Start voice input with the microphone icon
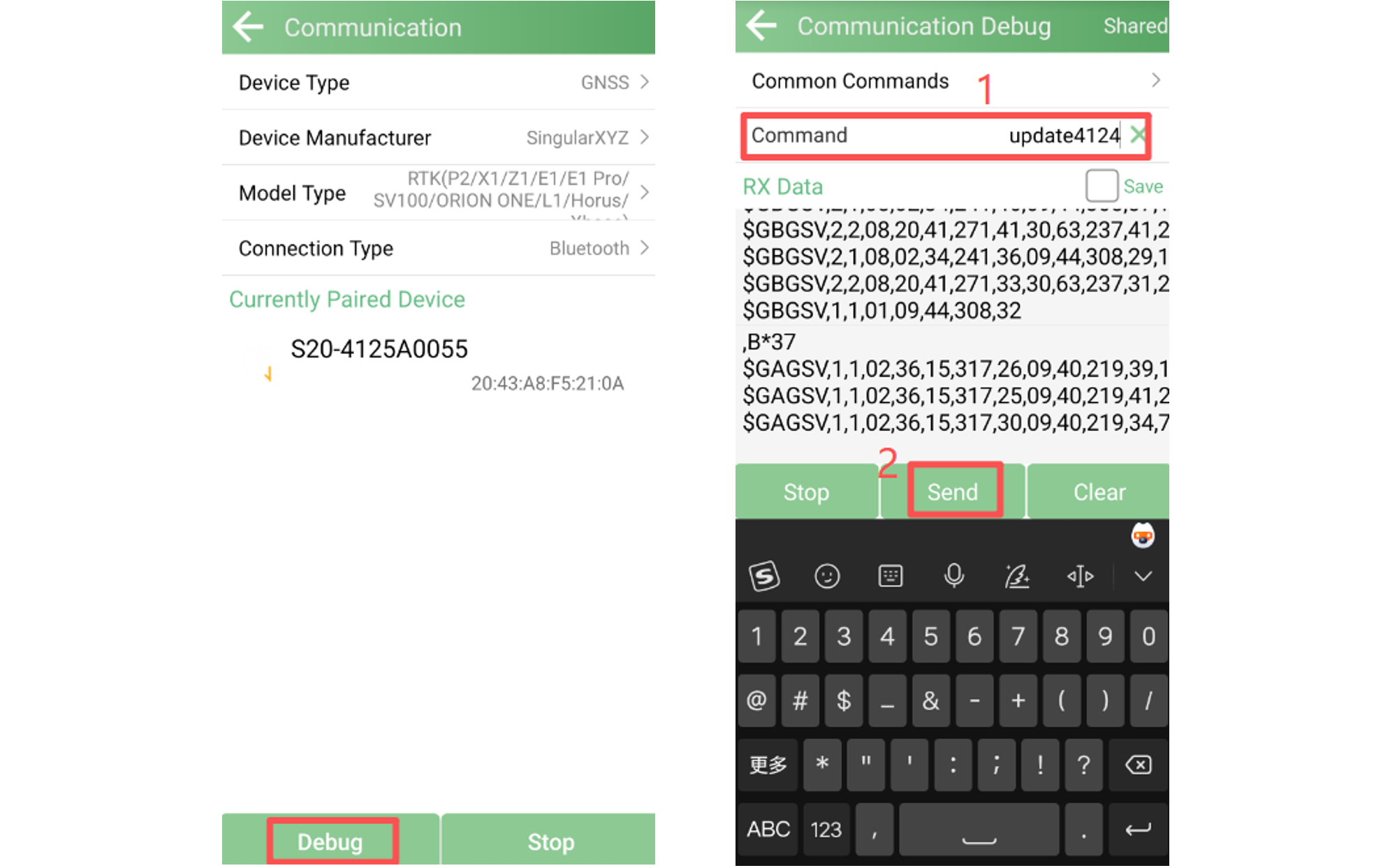1390x868 pixels. (954, 576)
